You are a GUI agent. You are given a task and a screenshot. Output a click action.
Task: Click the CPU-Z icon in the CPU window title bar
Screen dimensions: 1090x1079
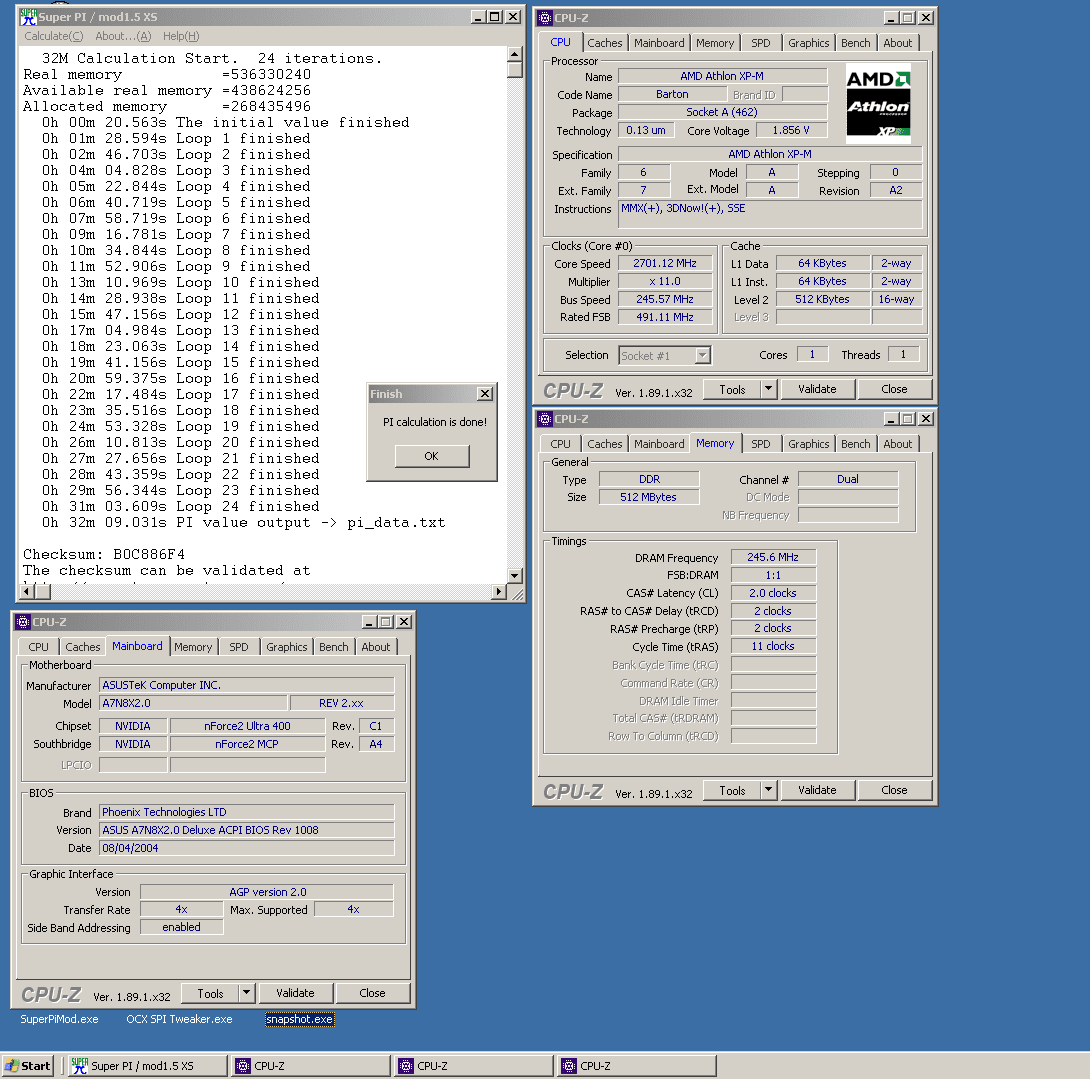pos(545,18)
